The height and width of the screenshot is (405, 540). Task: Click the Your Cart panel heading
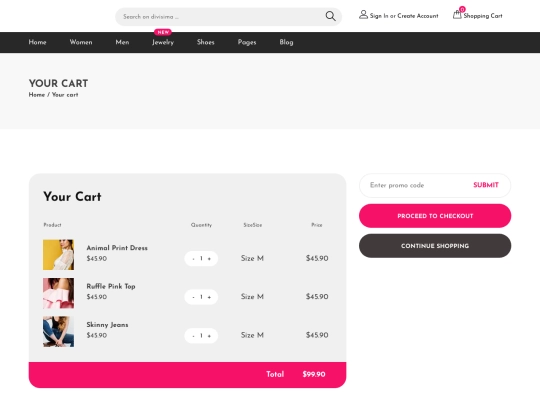(72, 197)
